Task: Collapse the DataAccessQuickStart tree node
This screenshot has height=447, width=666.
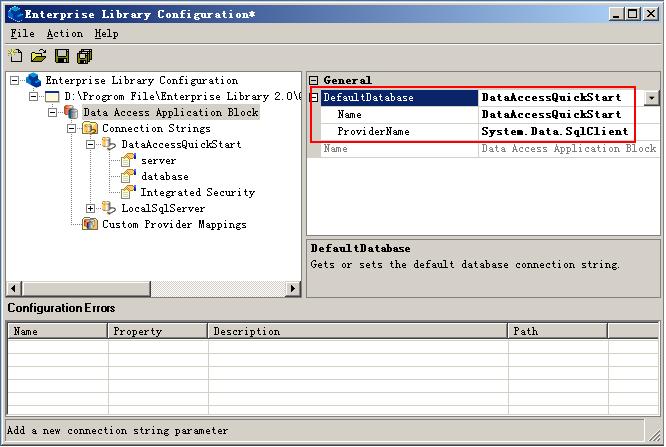Action: [x=90, y=145]
